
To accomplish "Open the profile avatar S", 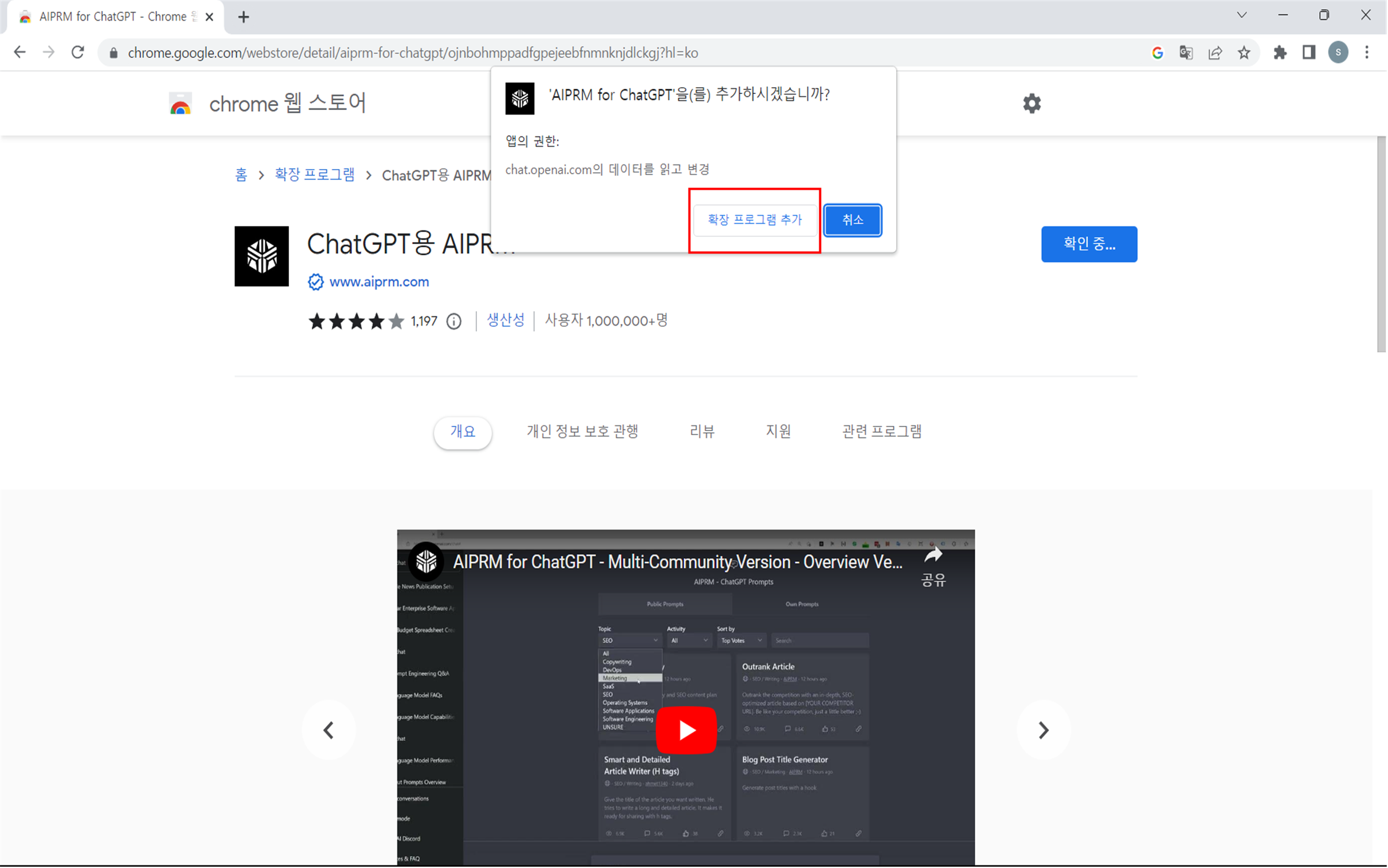I will (x=1339, y=53).
